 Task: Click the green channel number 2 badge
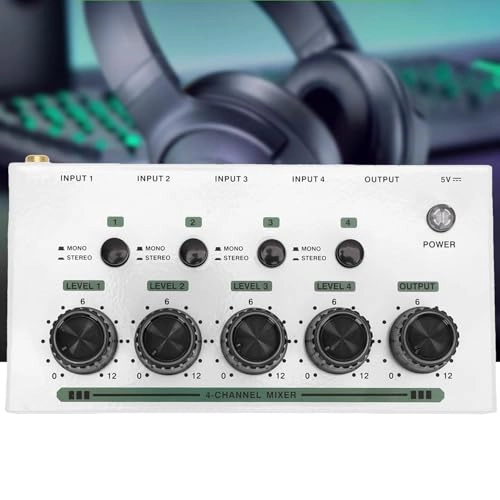pyautogui.click(x=193, y=222)
